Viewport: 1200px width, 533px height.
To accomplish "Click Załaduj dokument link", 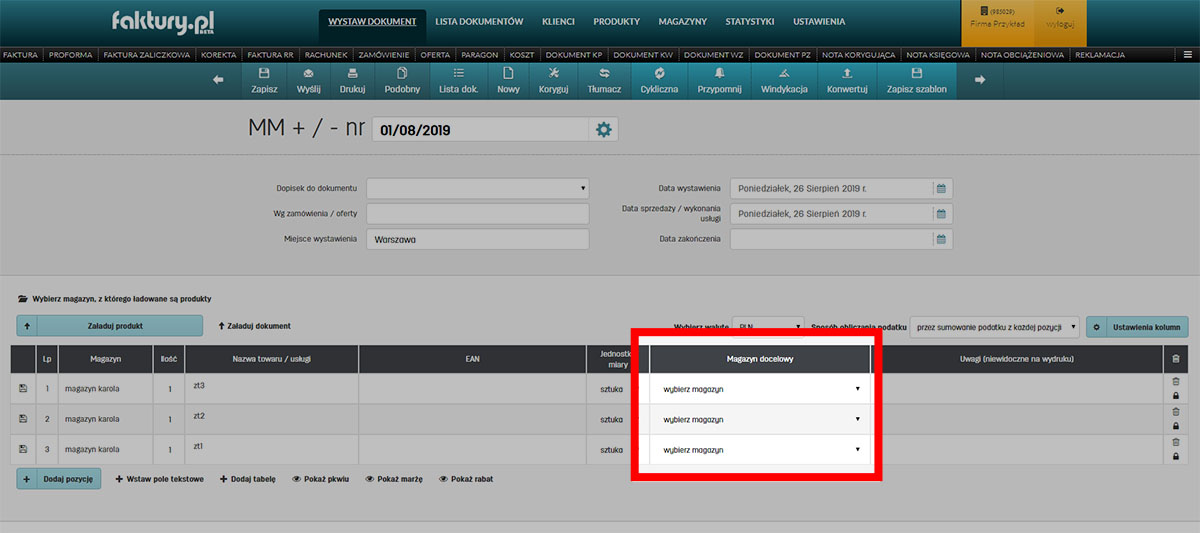I will (254, 326).
